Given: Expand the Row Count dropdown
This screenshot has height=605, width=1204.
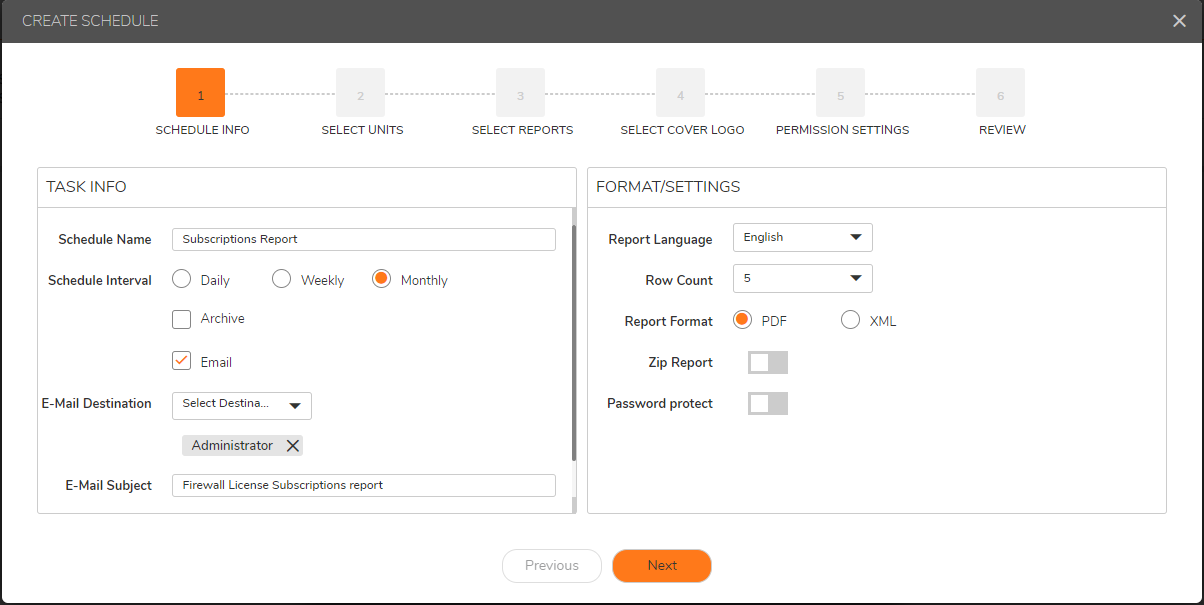Looking at the screenshot, I should pyautogui.click(x=802, y=279).
